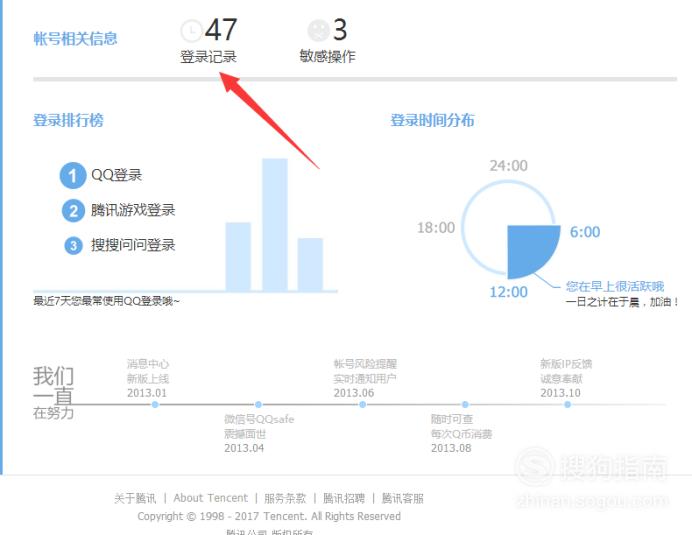The height and width of the screenshot is (535, 692).
Task: Click the 6:00 clock label
Action: click(585, 232)
